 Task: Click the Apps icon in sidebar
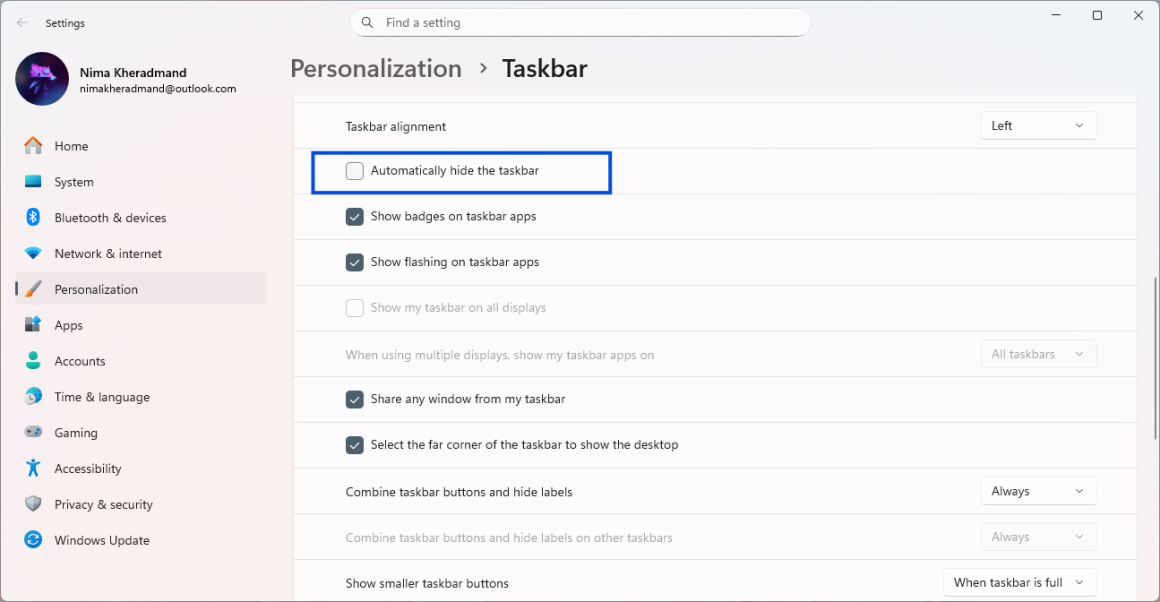coord(34,325)
